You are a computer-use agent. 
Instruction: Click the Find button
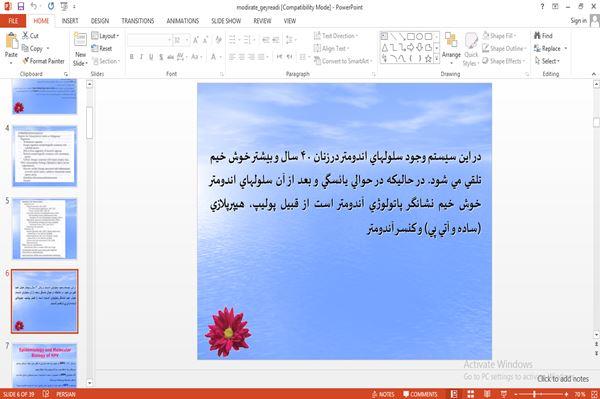pyautogui.click(x=544, y=36)
